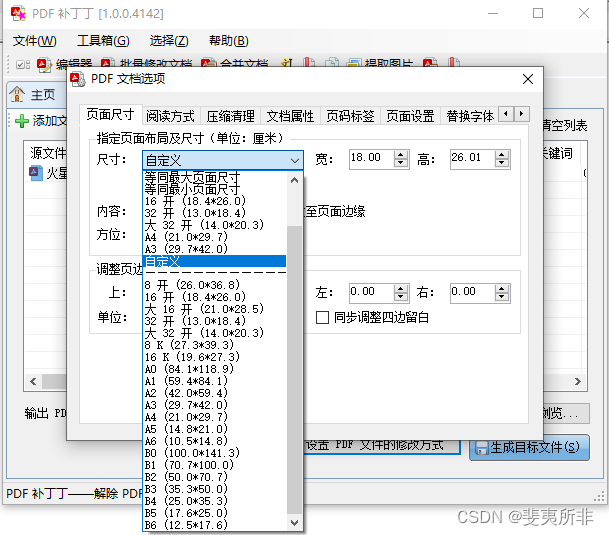The image size is (609, 535).
Task: Switch to the 替换字体 tab
Action: 470,116
